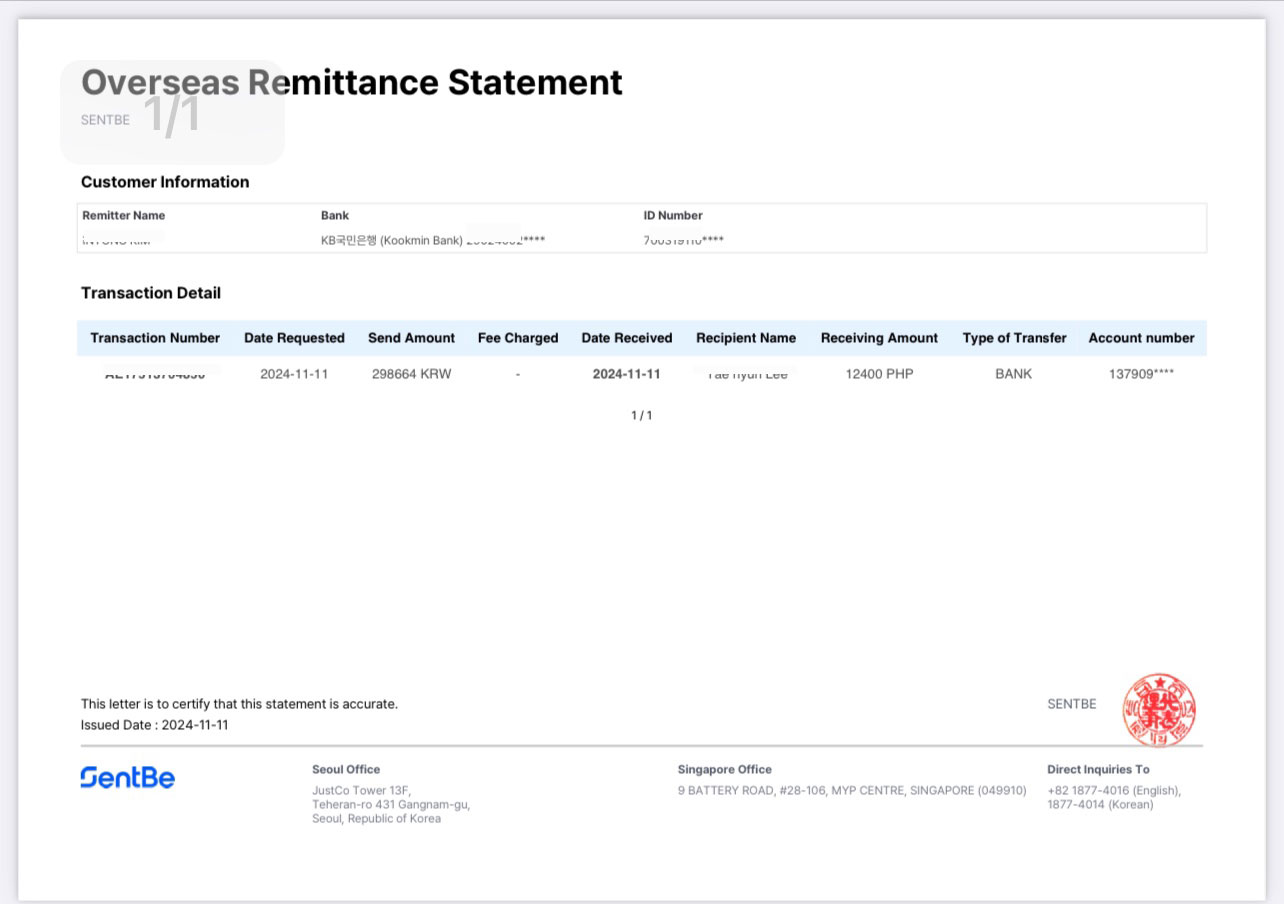Click the SENTBE text beside the red seal
This screenshot has width=1284, height=904.
pos(1072,704)
